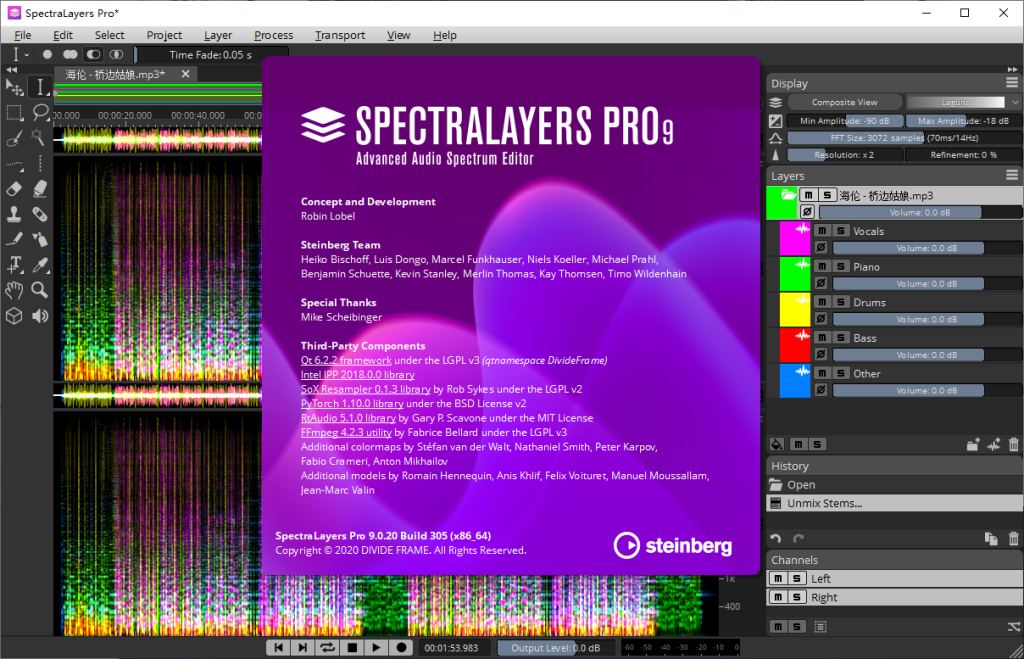The width and height of the screenshot is (1024, 659).
Task: Toggle loop playback button
Action: pyautogui.click(x=327, y=647)
